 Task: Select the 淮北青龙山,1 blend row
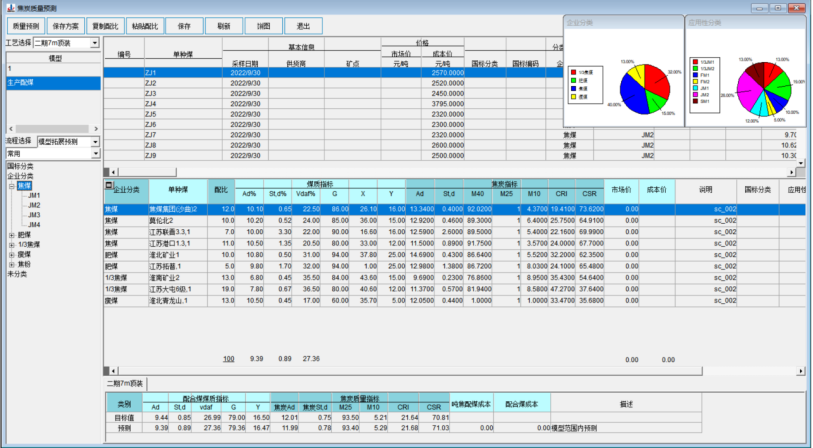click(454, 300)
